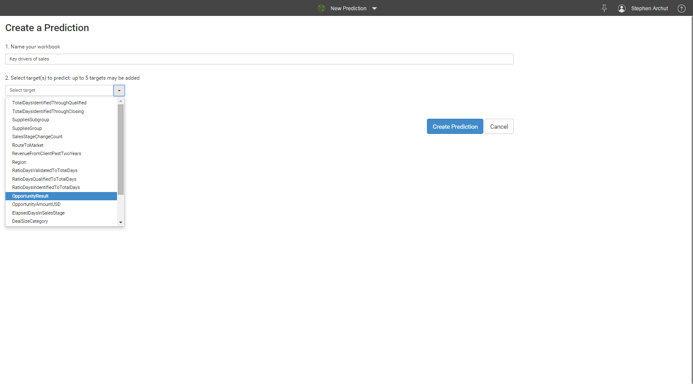Screen dimensions: 693x389
Task: Pick SalesStageChangeCount as the target
Action: click(x=61, y=137)
